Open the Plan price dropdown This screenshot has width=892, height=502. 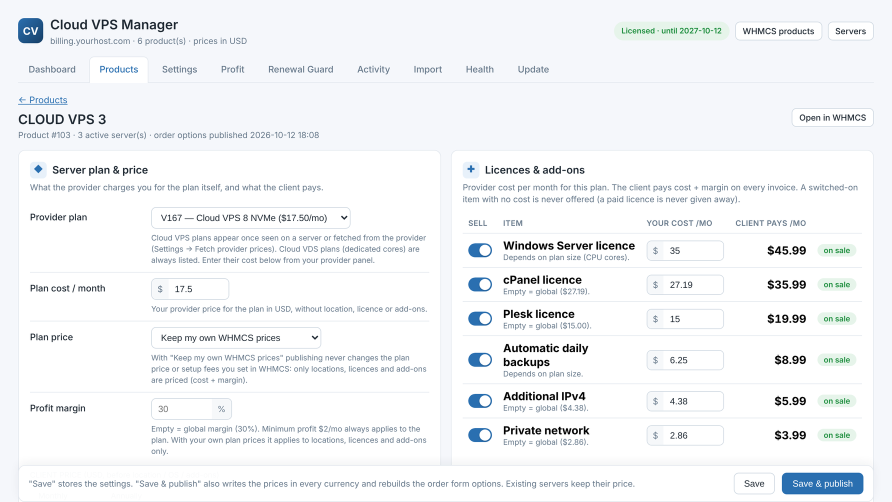tap(236, 338)
